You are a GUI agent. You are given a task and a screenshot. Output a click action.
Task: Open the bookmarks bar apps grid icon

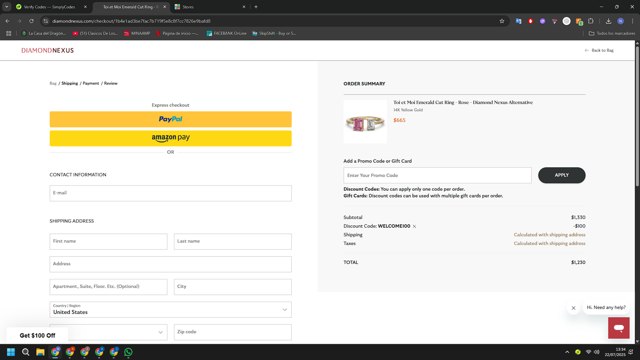click(x=9, y=33)
